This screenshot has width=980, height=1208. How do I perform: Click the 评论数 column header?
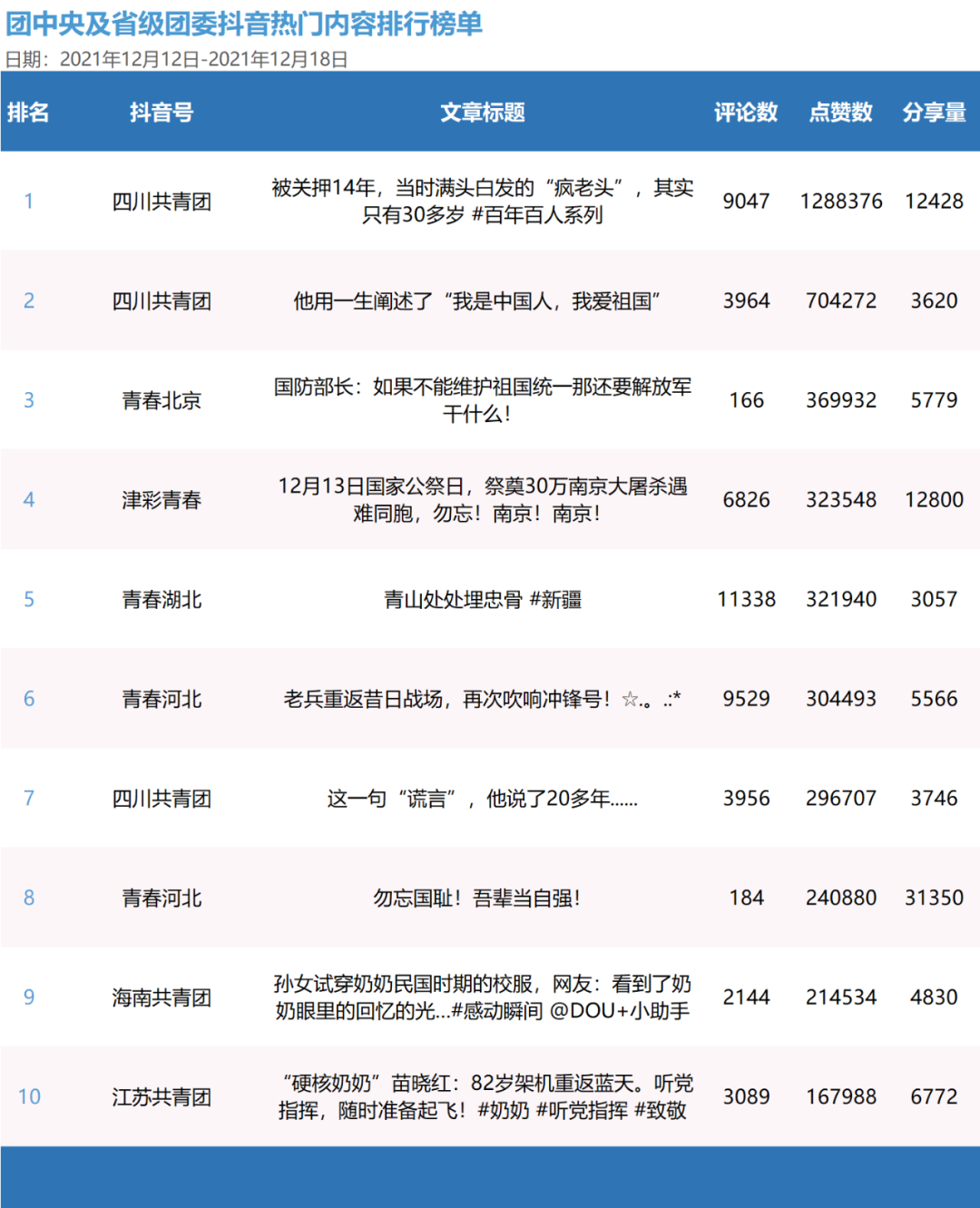[746, 113]
